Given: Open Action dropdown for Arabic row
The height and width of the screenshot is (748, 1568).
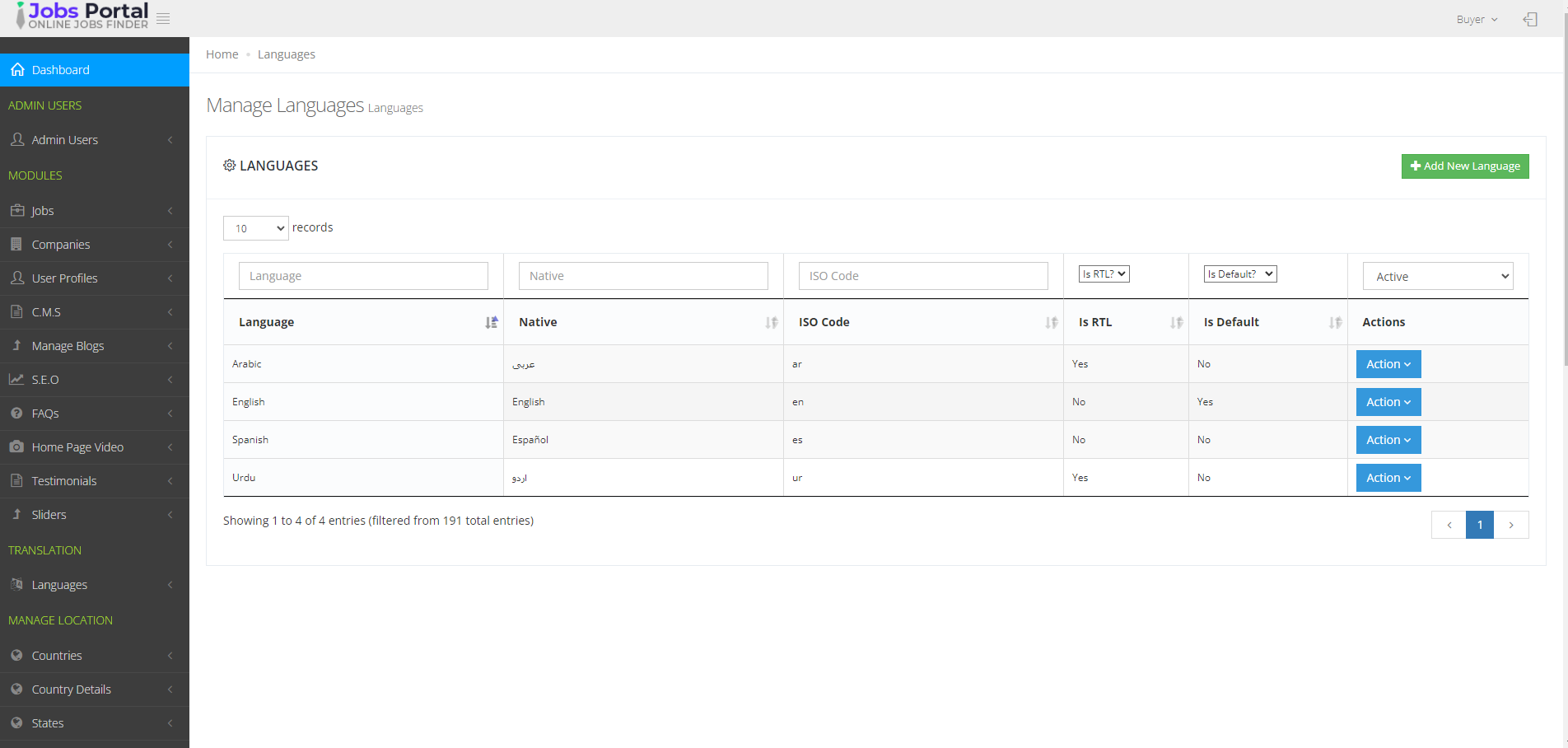Looking at the screenshot, I should pyautogui.click(x=1388, y=364).
